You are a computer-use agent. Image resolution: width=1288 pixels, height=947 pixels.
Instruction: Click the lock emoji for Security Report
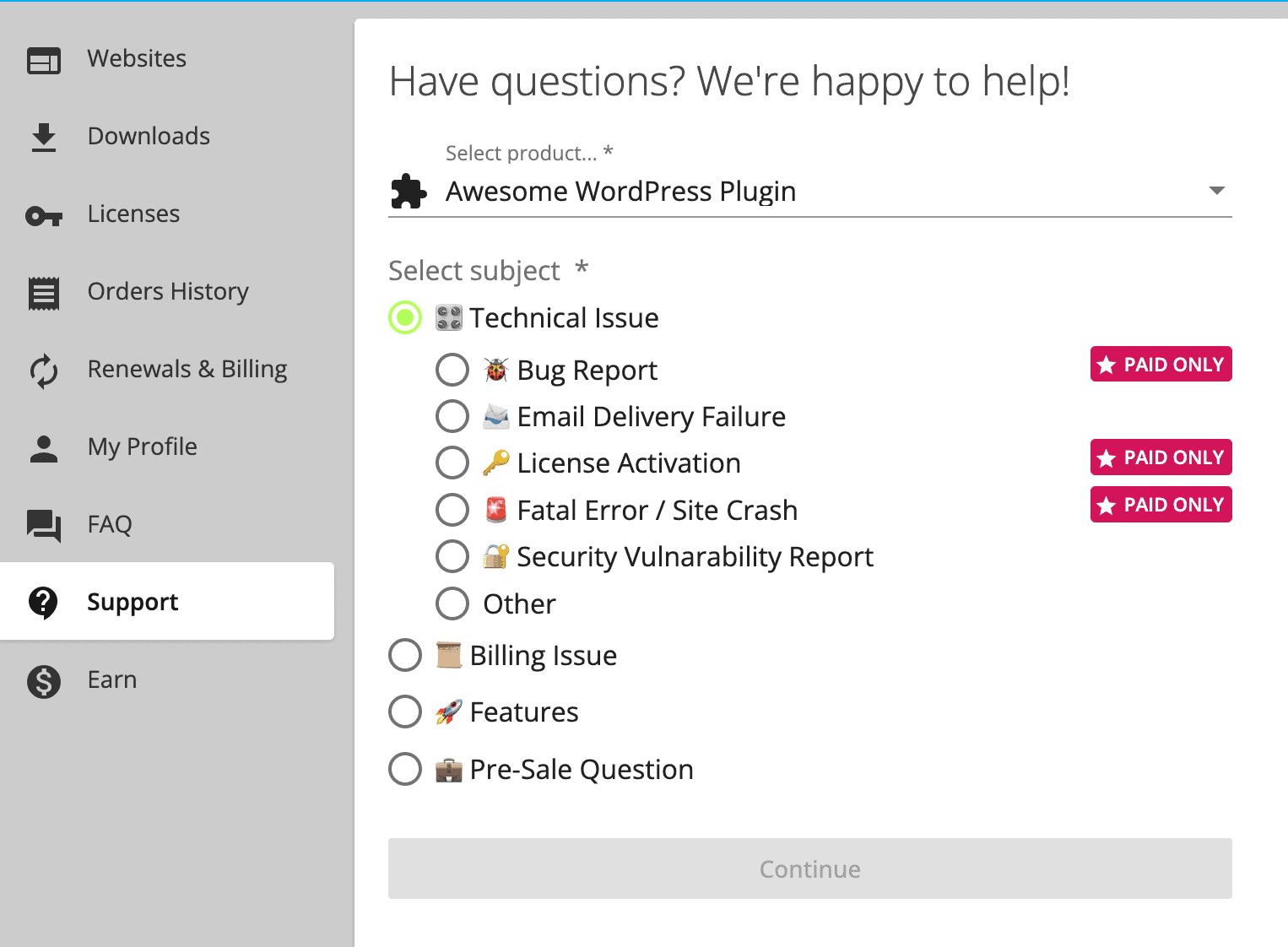point(496,556)
